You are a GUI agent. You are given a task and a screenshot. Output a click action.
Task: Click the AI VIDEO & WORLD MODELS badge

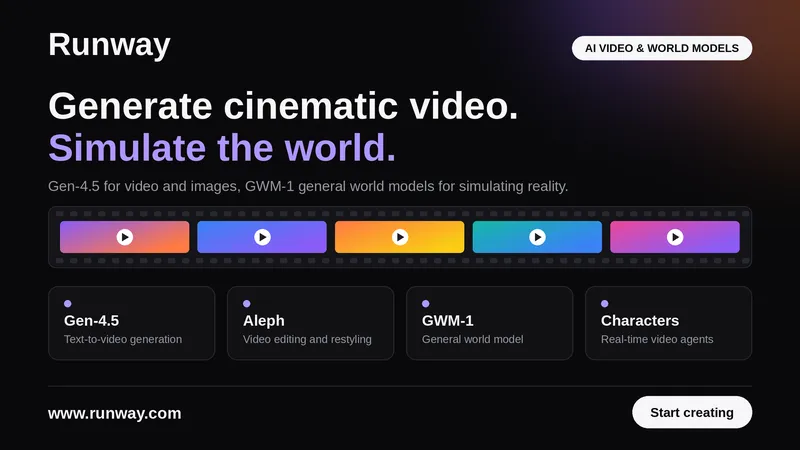pos(662,48)
